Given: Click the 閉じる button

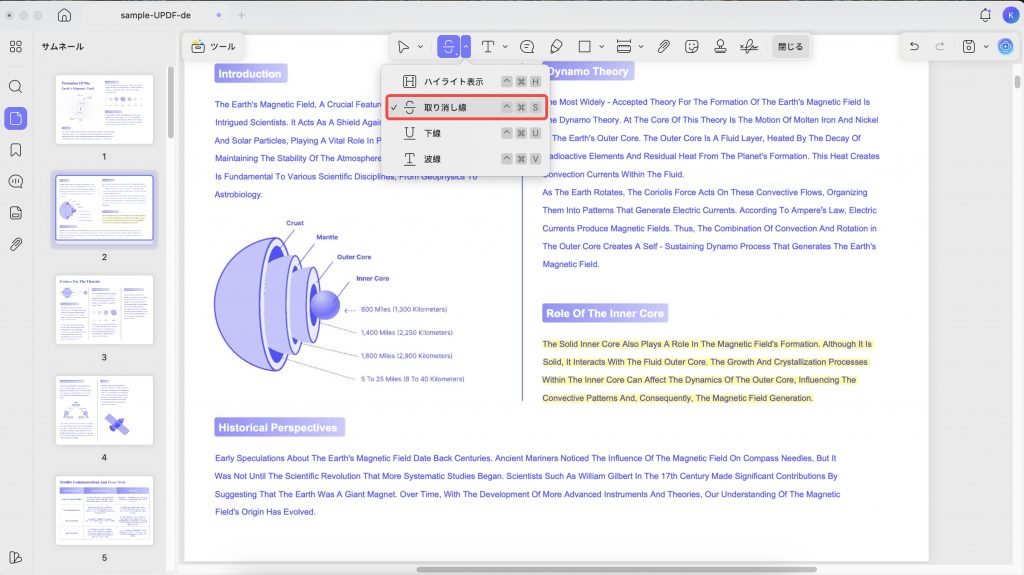Looking at the screenshot, I should pos(790,46).
